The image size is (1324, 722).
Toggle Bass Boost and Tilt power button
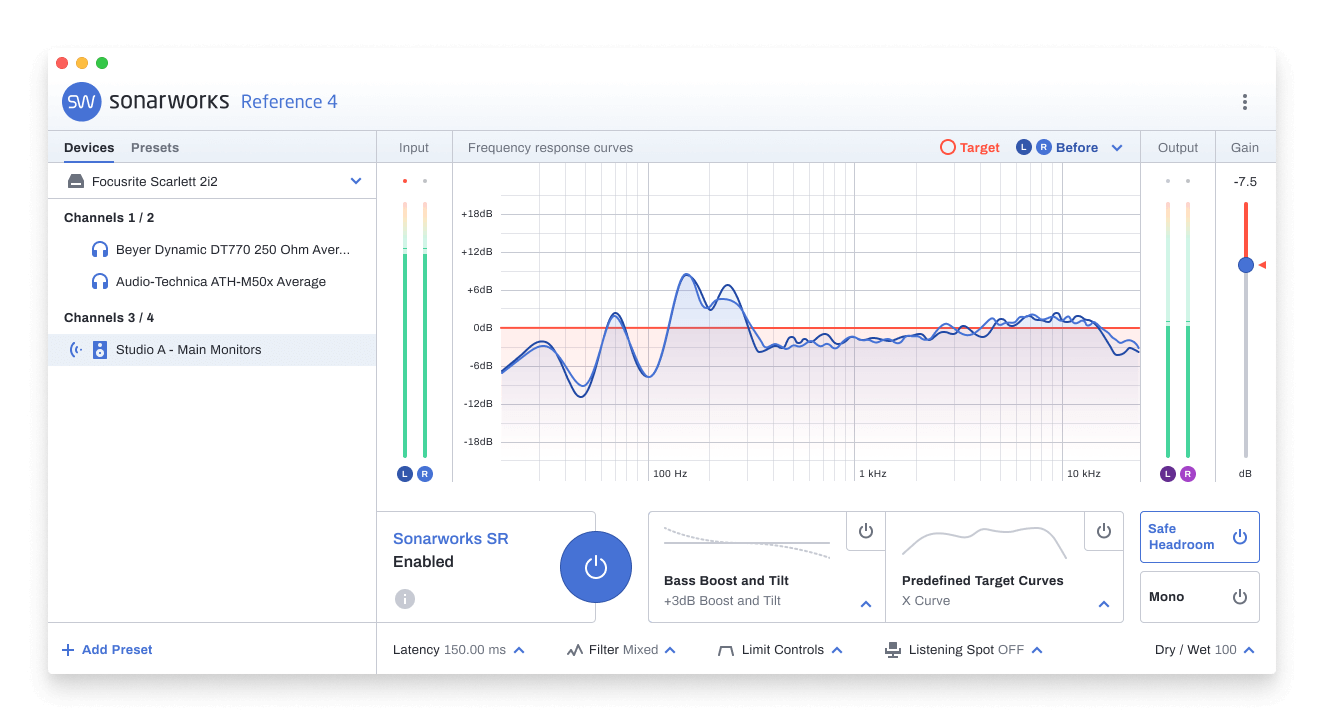click(x=866, y=531)
